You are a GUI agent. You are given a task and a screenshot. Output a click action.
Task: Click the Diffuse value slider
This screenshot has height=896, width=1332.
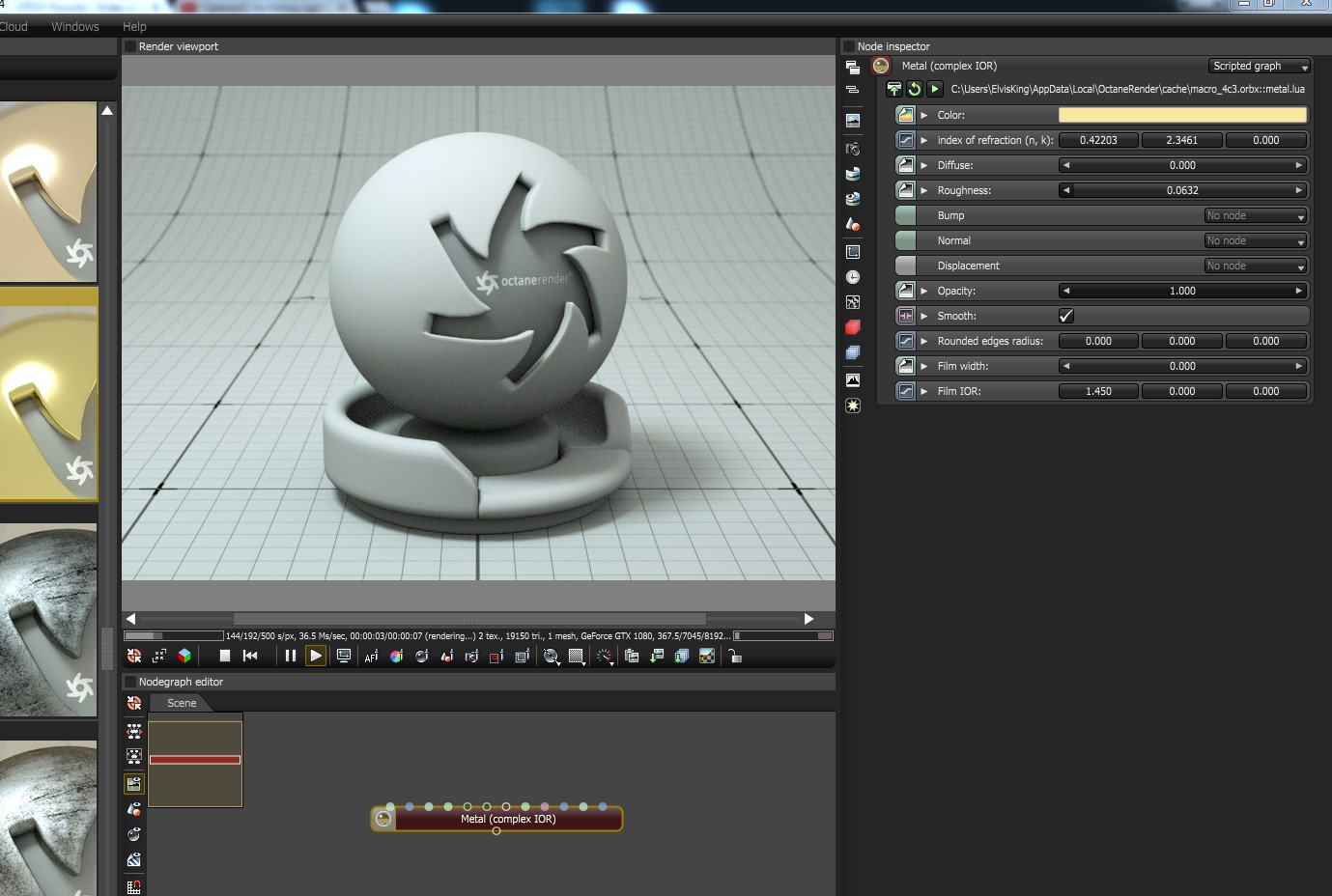click(1182, 165)
